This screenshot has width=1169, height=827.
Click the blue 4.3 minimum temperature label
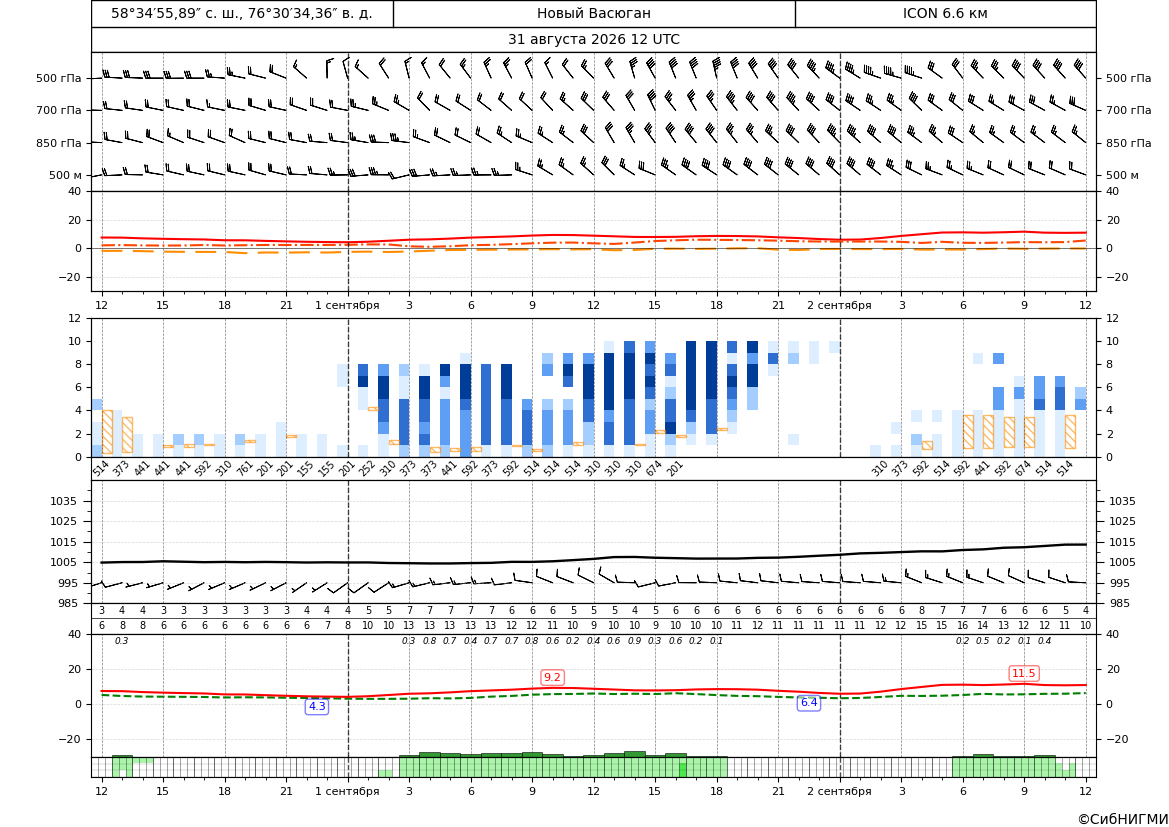(317, 706)
